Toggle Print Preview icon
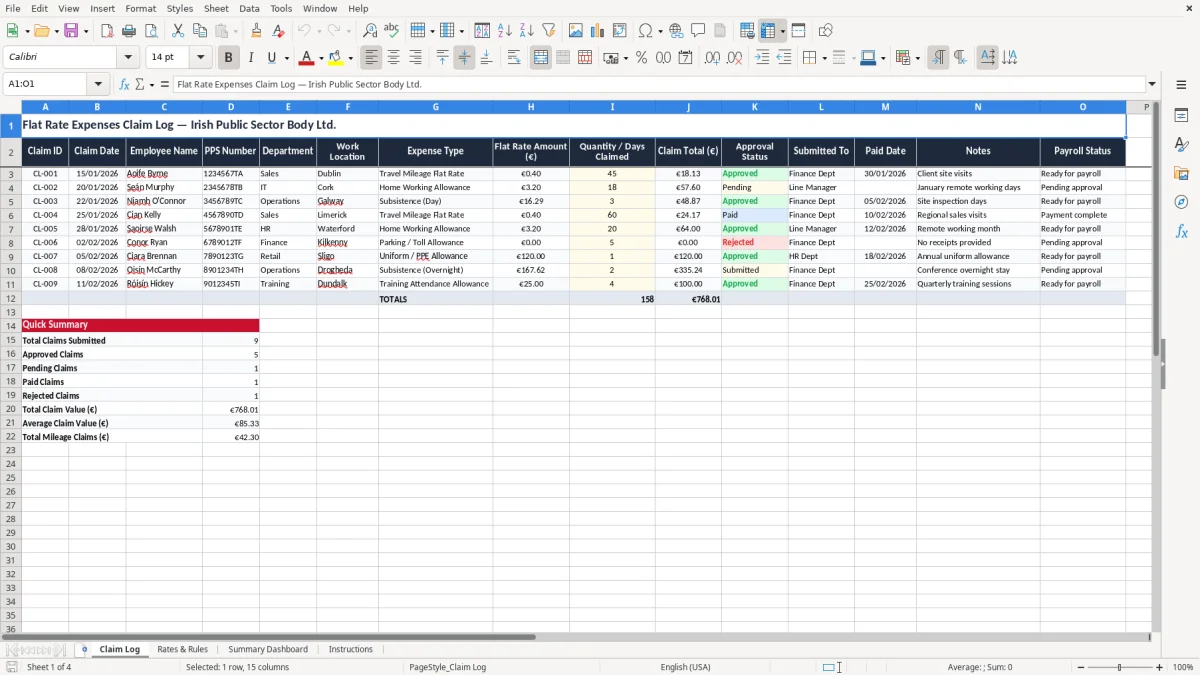Image resolution: width=1200 pixels, height=675 pixels. coord(150,31)
